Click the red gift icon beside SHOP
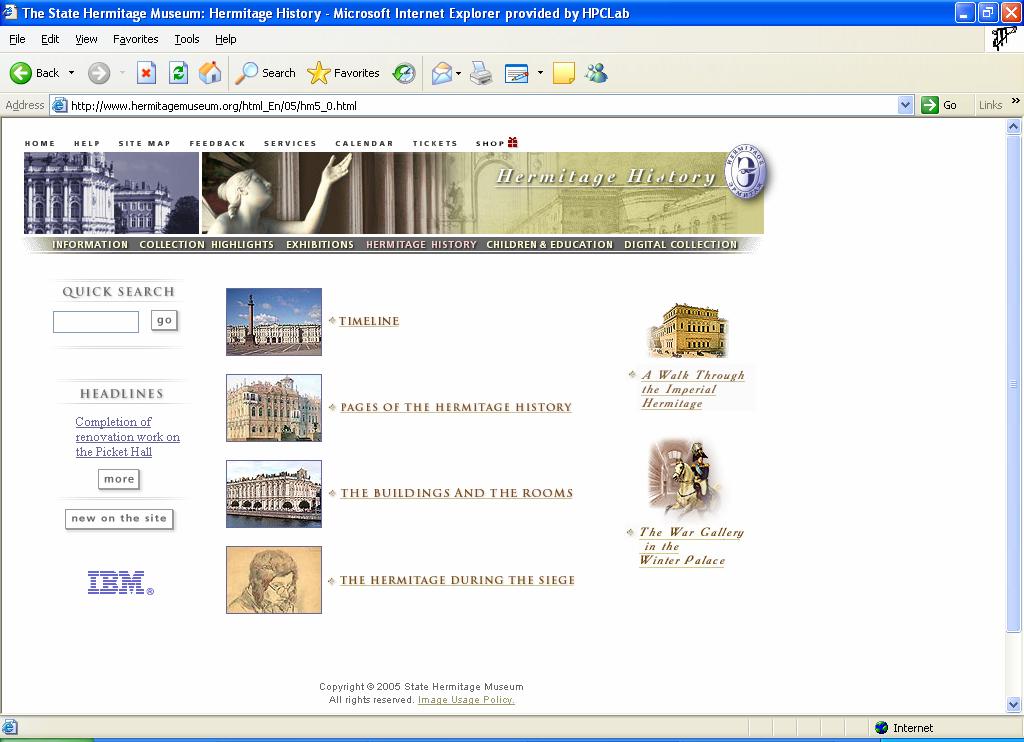Image resolution: width=1024 pixels, height=742 pixels. tap(513, 142)
